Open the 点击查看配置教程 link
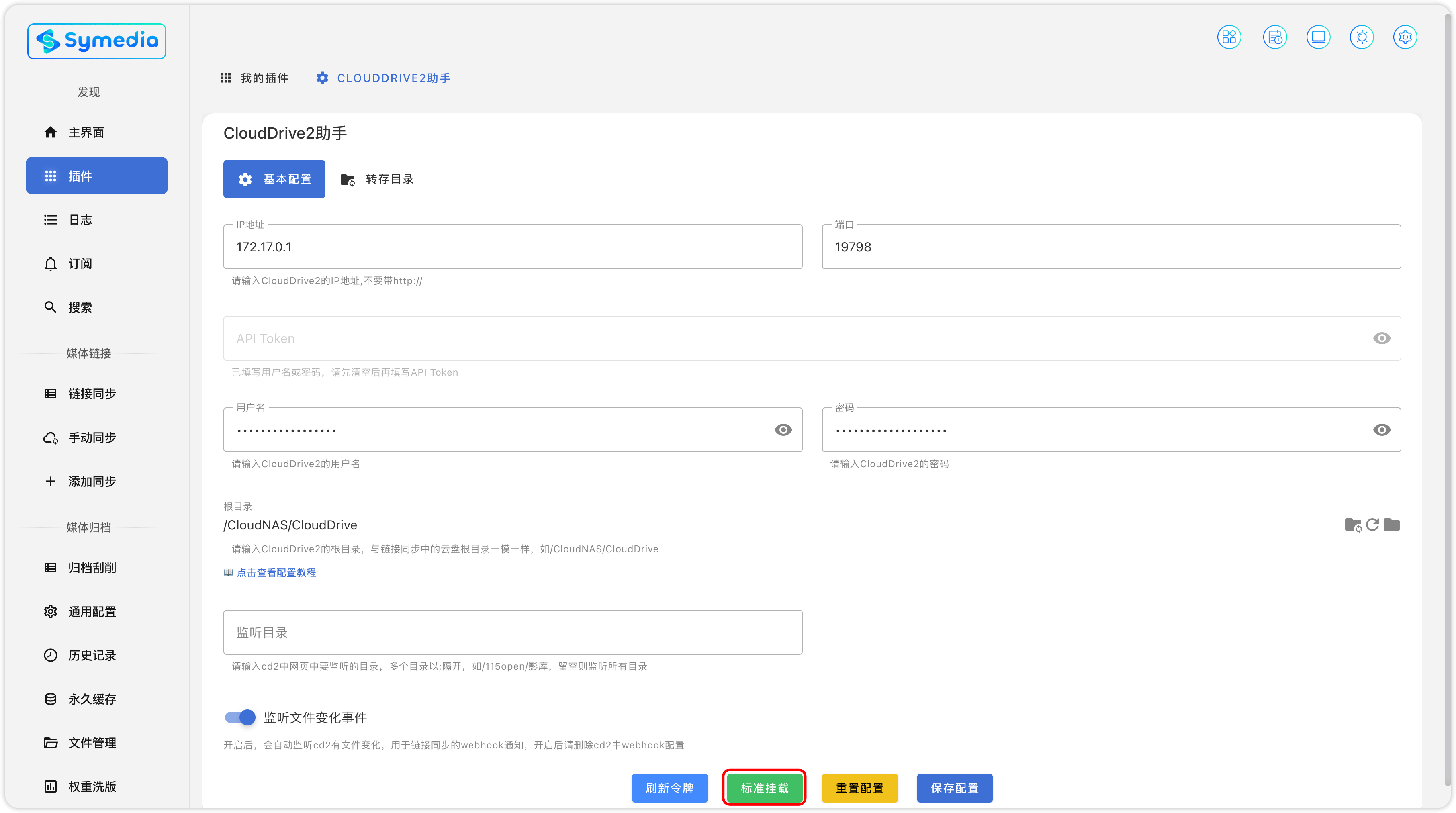 (276, 572)
